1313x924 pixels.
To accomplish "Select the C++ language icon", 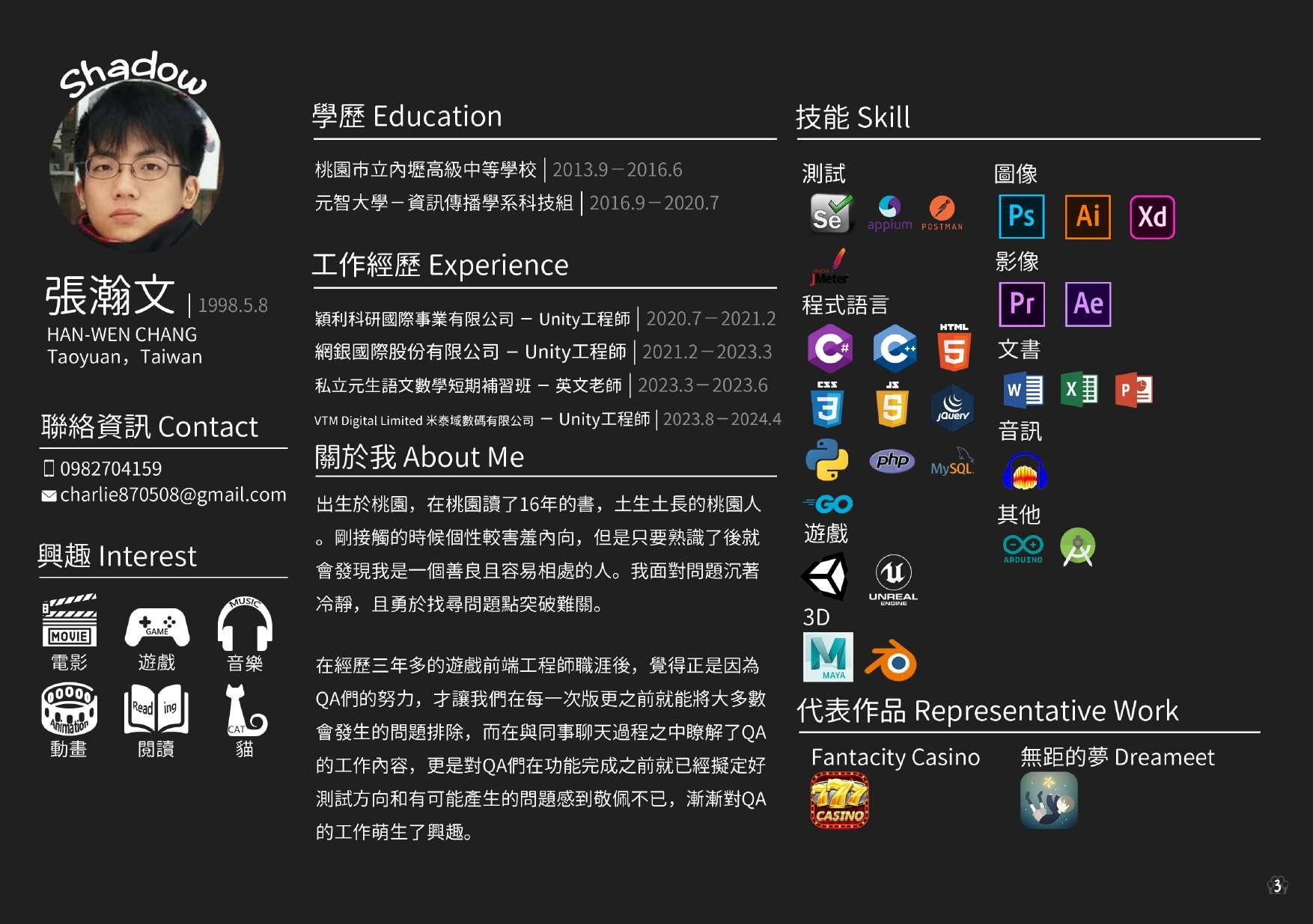I will (x=895, y=349).
